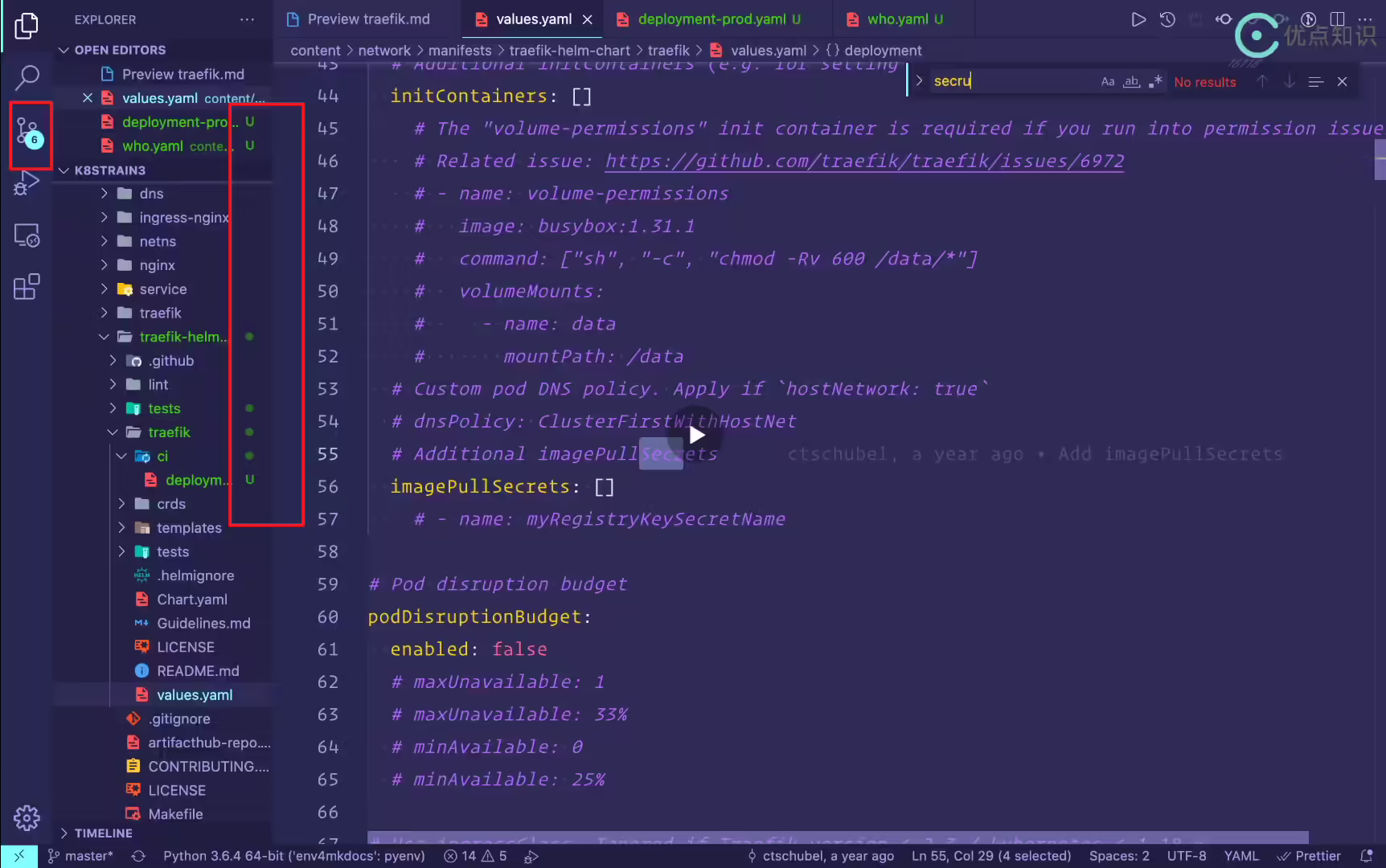This screenshot has width=1386, height=868.
Task: Open errors and warnings count in status bar
Action: tap(475, 856)
